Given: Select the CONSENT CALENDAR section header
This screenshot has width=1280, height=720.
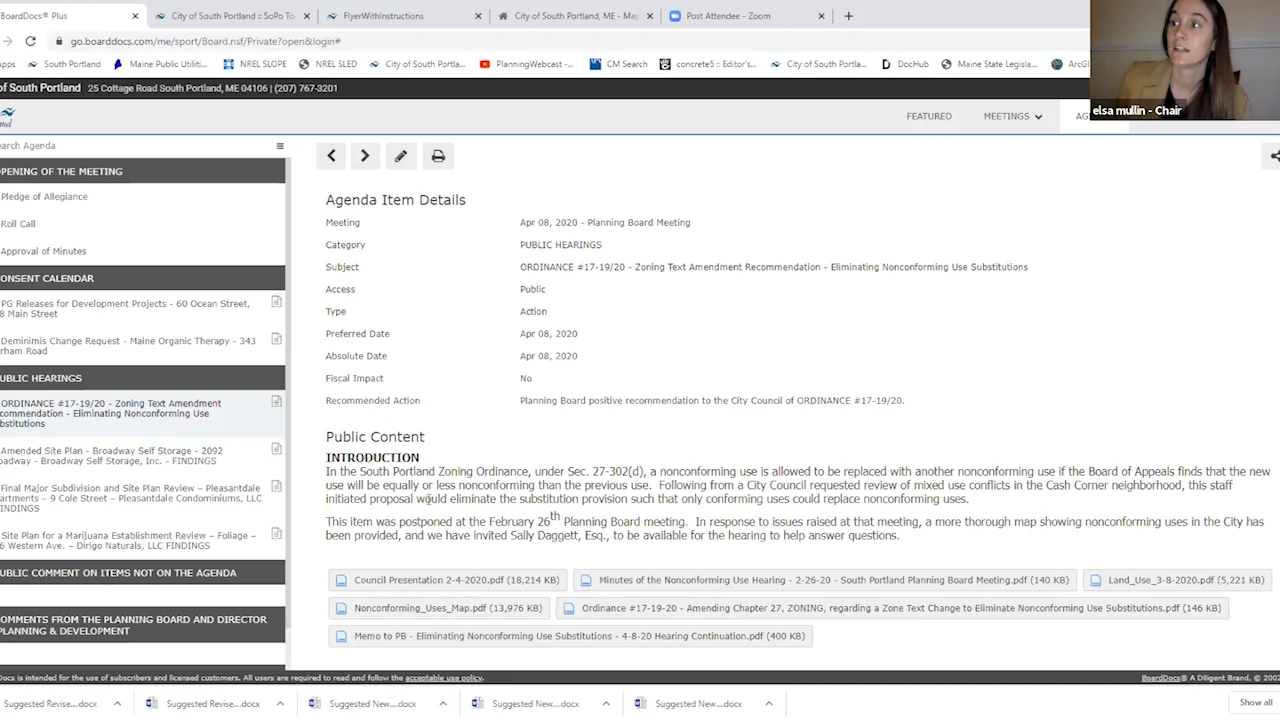Looking at the screenshot, I should (x=142, y=278).
